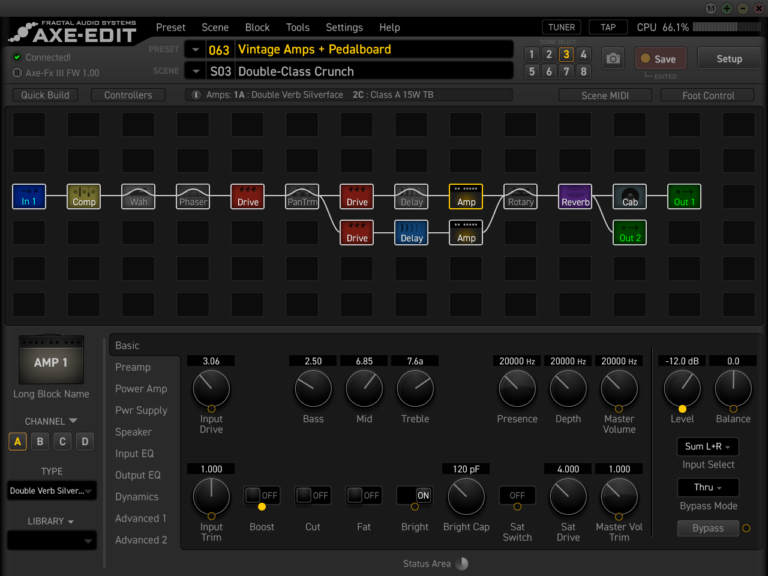Screen dimensions: 768x576
Task: Turn off the Bright switch
Action: coord(415,495)
